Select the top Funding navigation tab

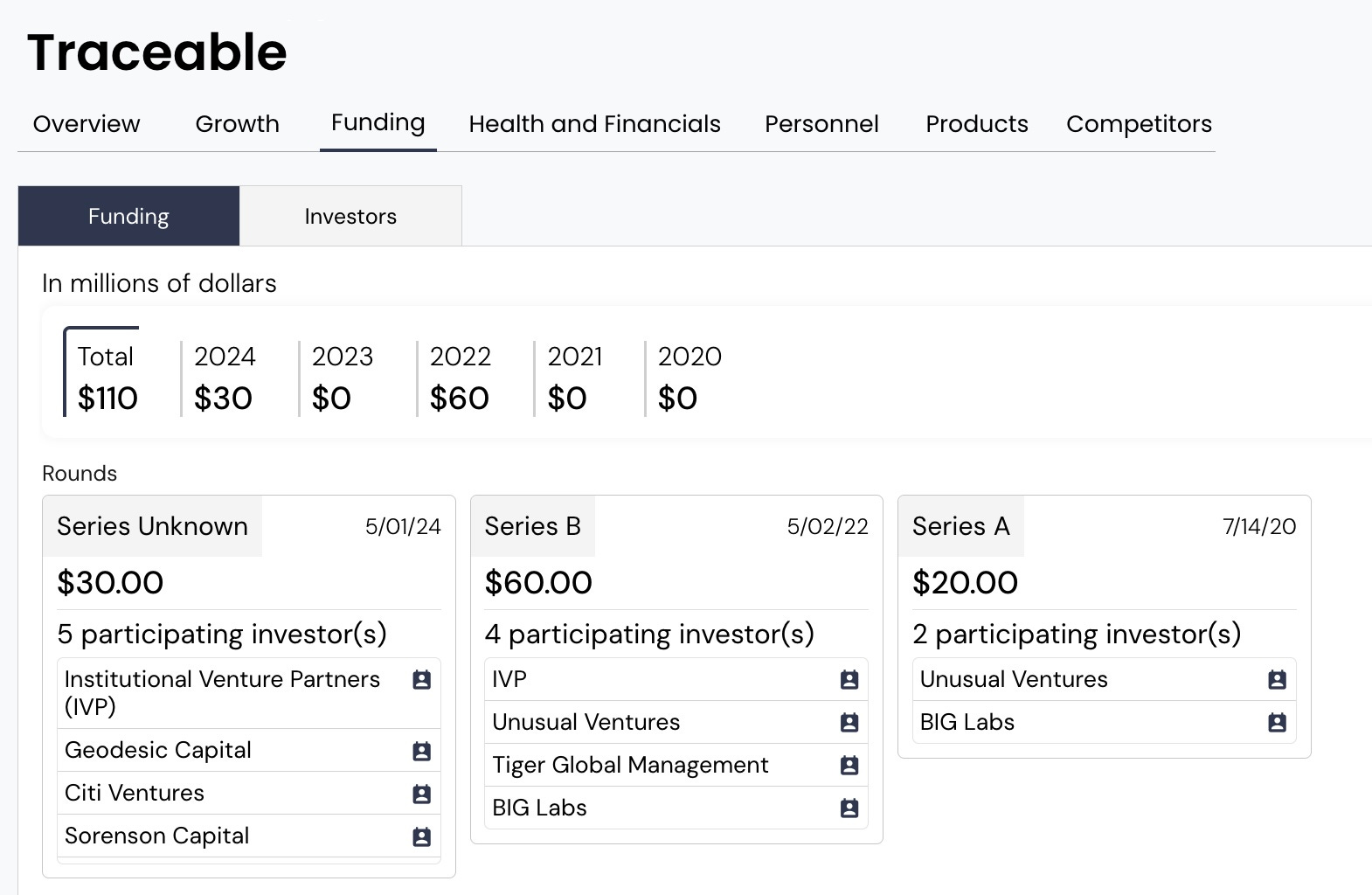[378, 123]
